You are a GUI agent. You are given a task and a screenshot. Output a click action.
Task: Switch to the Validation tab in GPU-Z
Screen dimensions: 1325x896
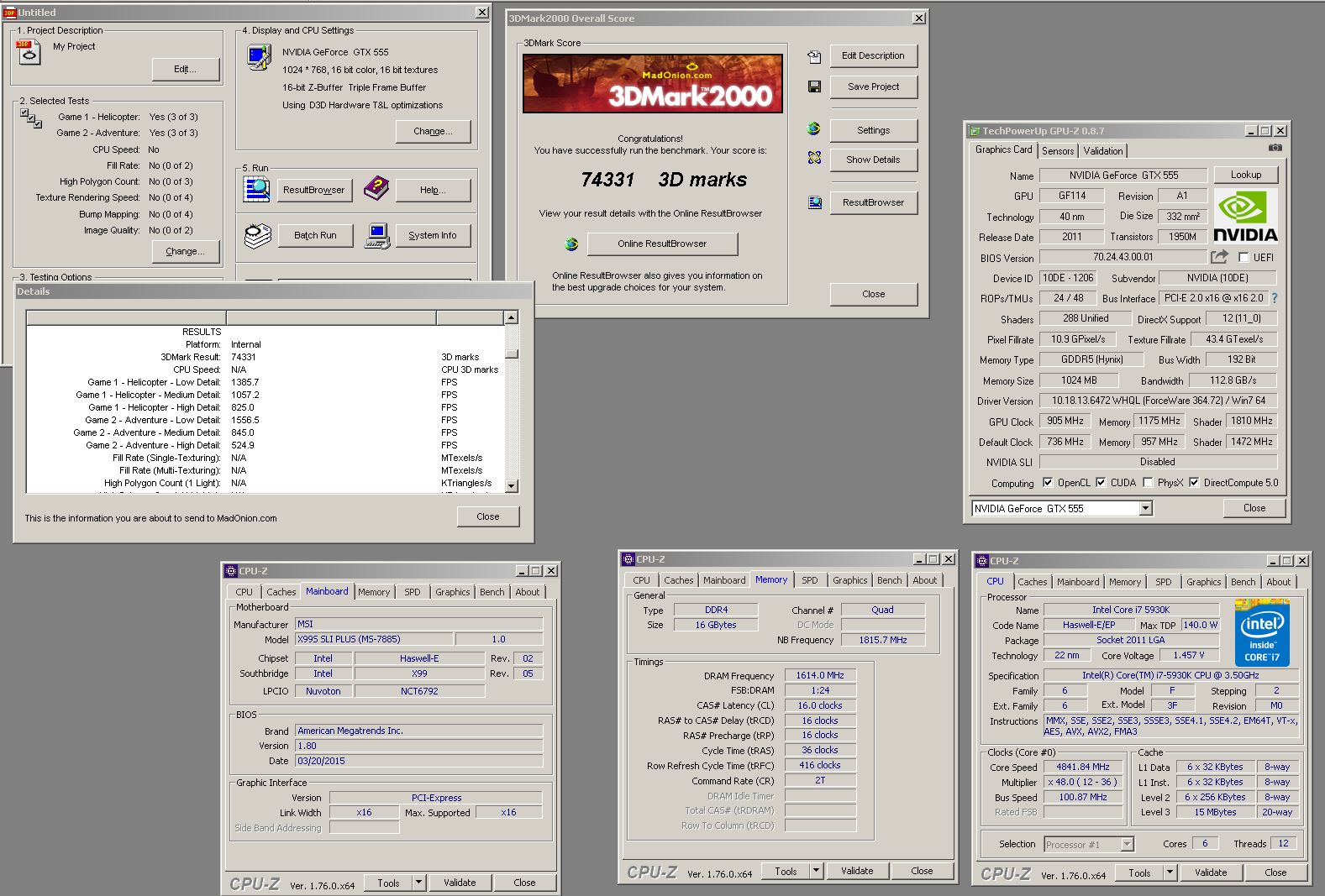1102,151
